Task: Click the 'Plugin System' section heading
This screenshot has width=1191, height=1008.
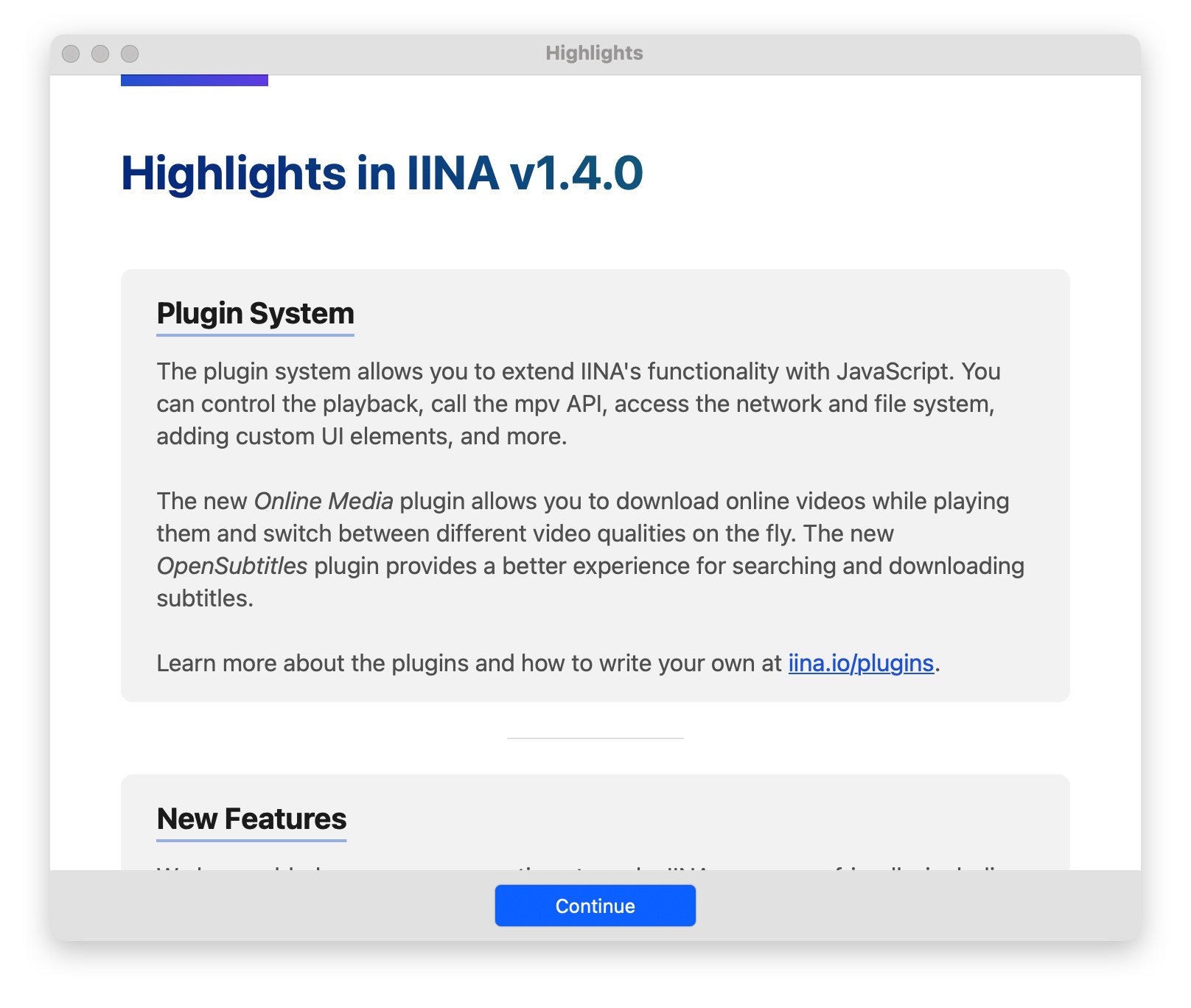Action: 255,314
